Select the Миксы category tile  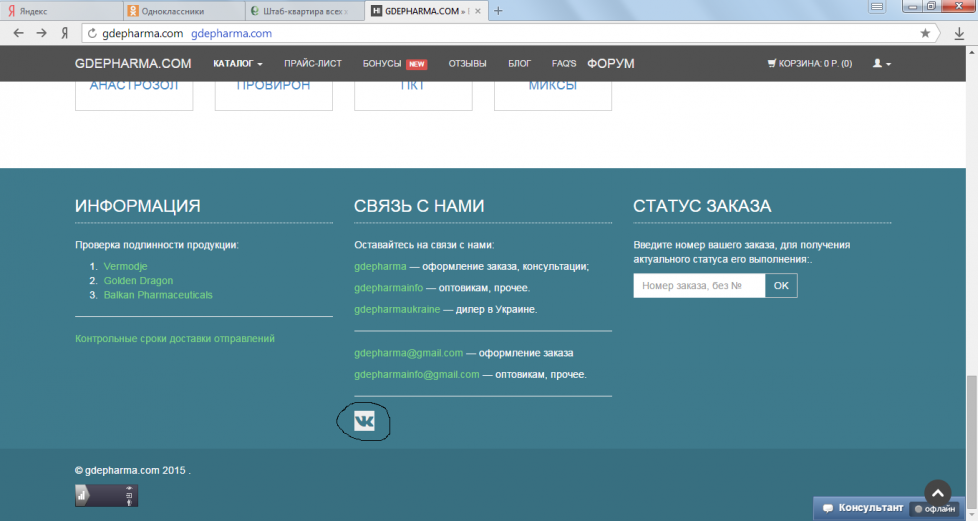pos(552,88)
